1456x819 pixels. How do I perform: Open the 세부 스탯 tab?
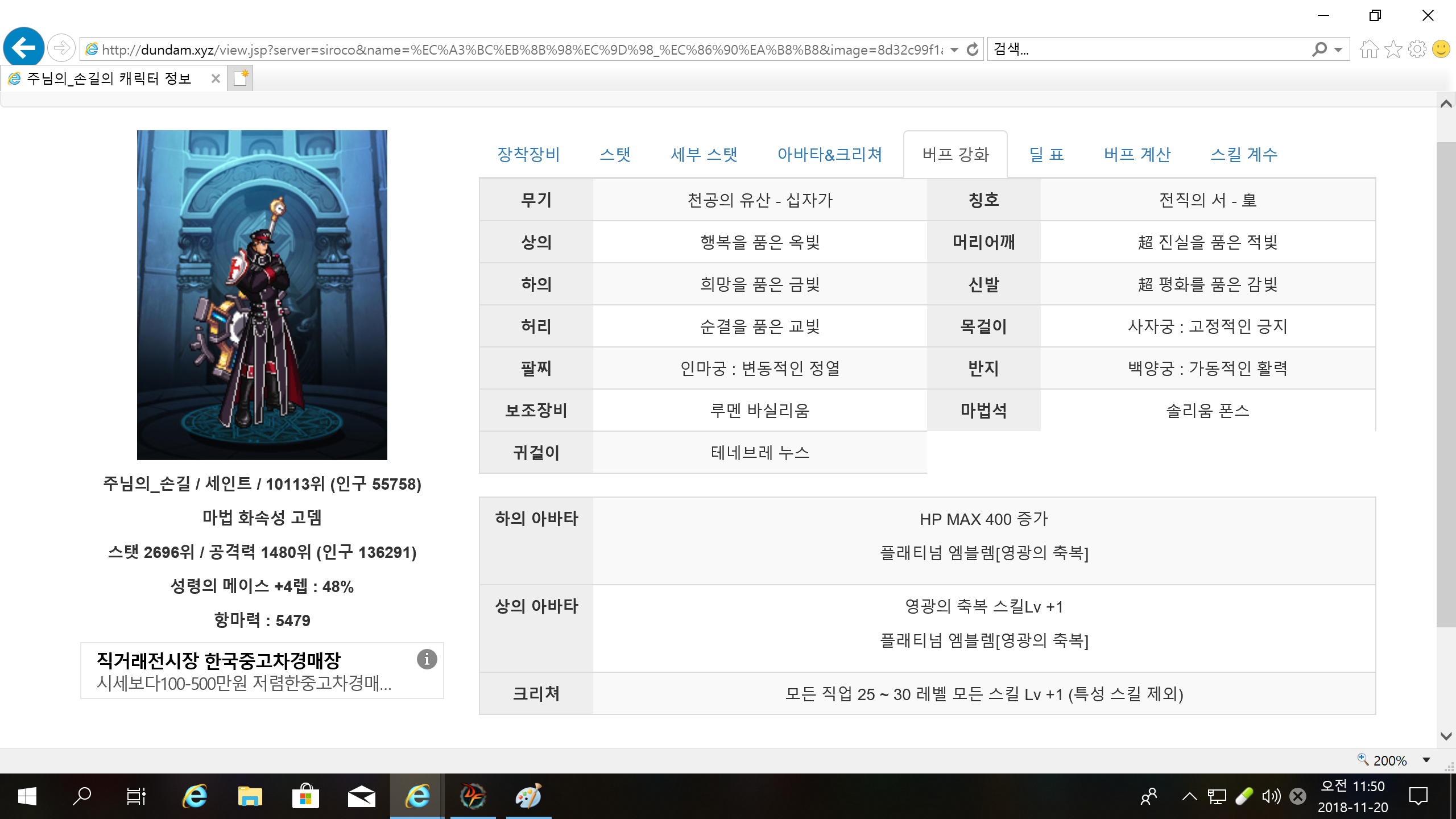[x=704, y=155]
